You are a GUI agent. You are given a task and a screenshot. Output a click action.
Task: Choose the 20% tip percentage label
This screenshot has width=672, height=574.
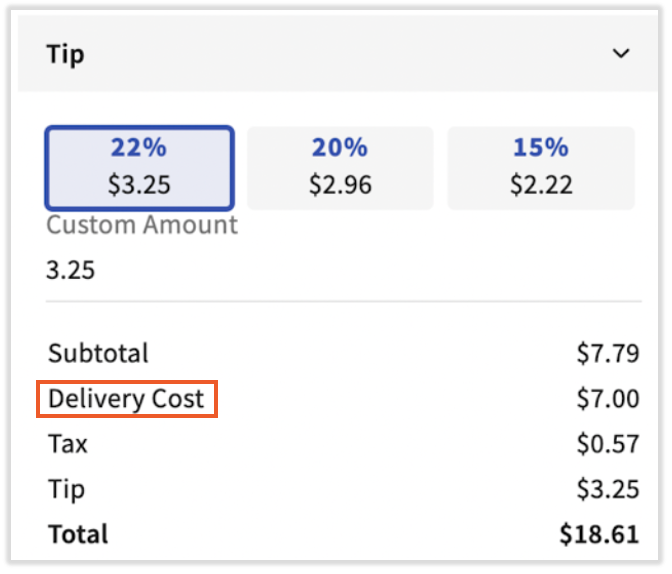(340, 148)
